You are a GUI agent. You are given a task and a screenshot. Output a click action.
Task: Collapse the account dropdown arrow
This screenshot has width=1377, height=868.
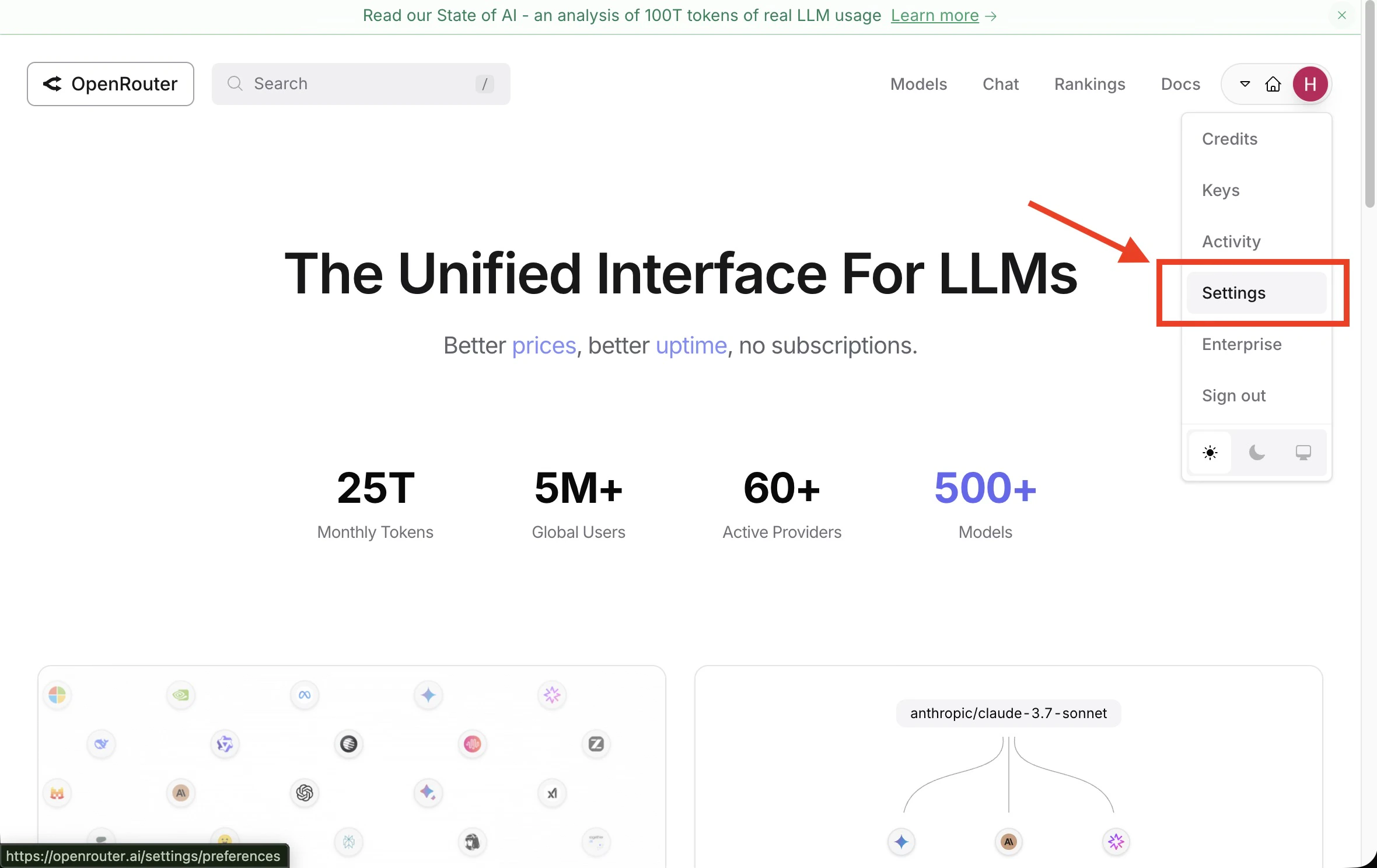pos(1245,84)
